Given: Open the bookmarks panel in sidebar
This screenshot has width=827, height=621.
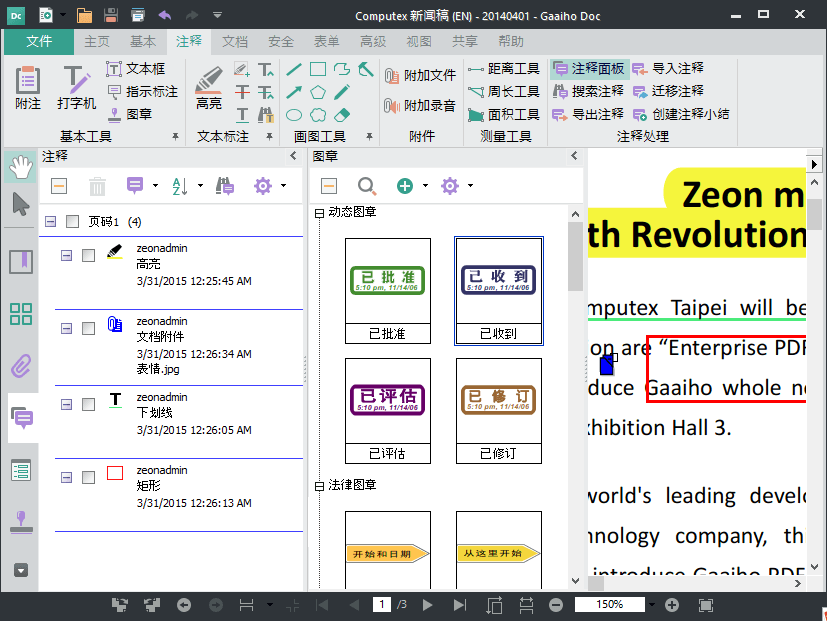Looking at the screenshot, I should [x=21, y=262].
